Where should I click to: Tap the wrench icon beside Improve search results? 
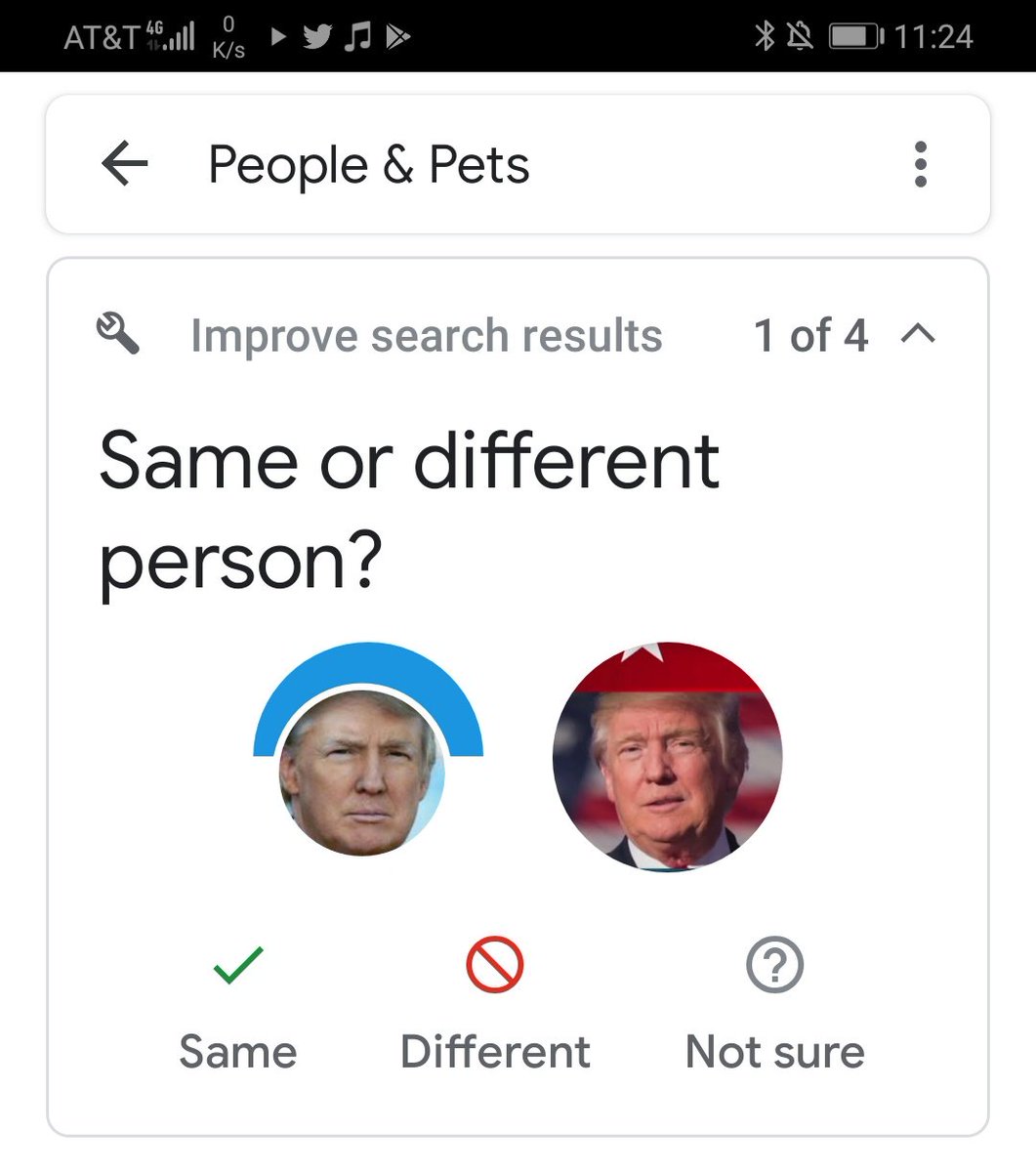(118, 334)
